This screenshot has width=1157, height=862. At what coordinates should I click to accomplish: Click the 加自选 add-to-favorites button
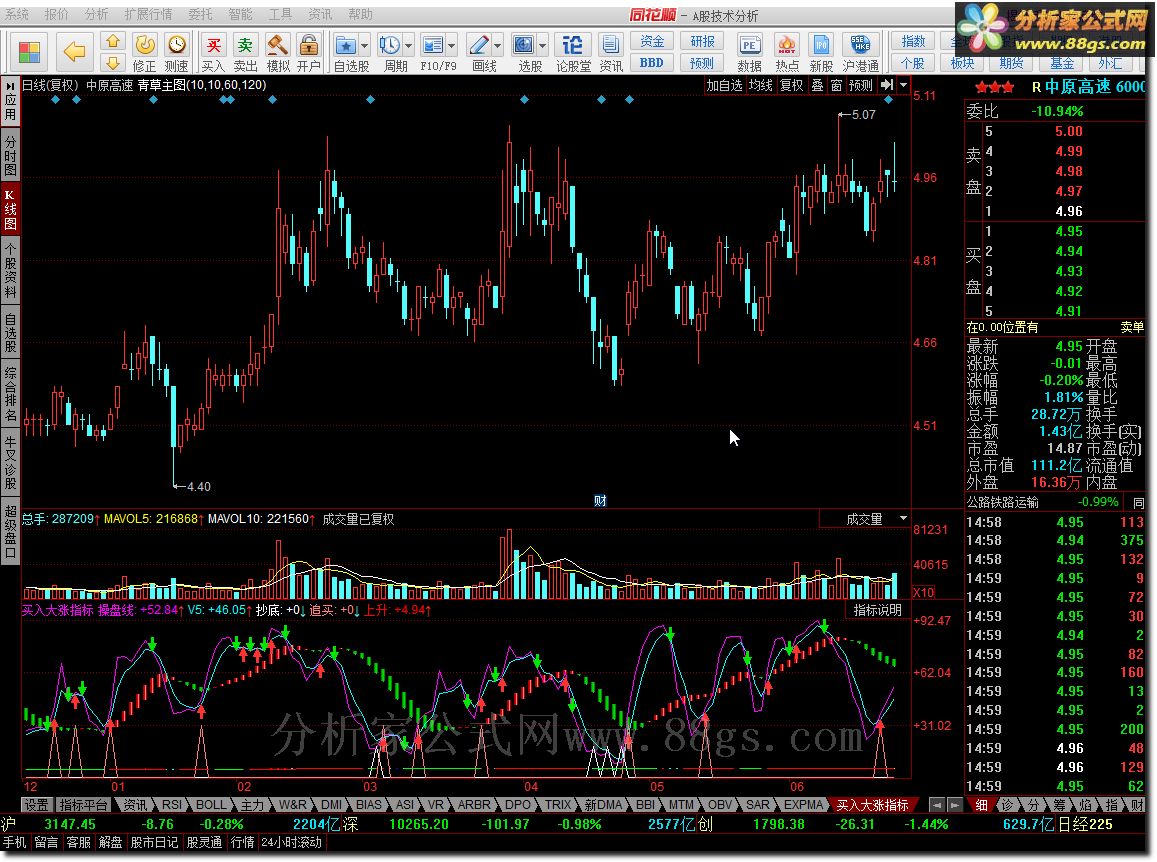click(x=724, y=86)
